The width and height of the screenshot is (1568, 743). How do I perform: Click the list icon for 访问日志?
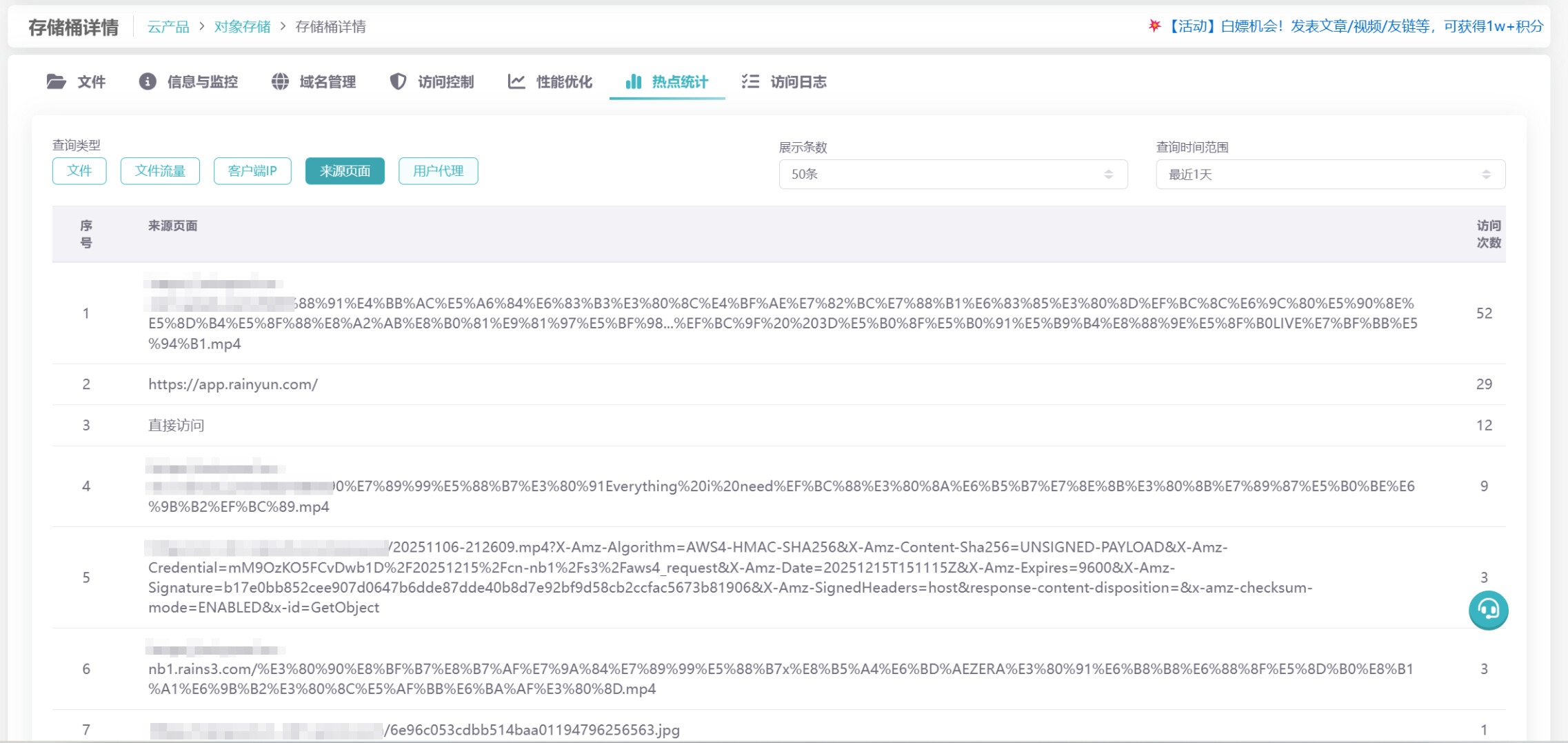[x=750, y=82]
